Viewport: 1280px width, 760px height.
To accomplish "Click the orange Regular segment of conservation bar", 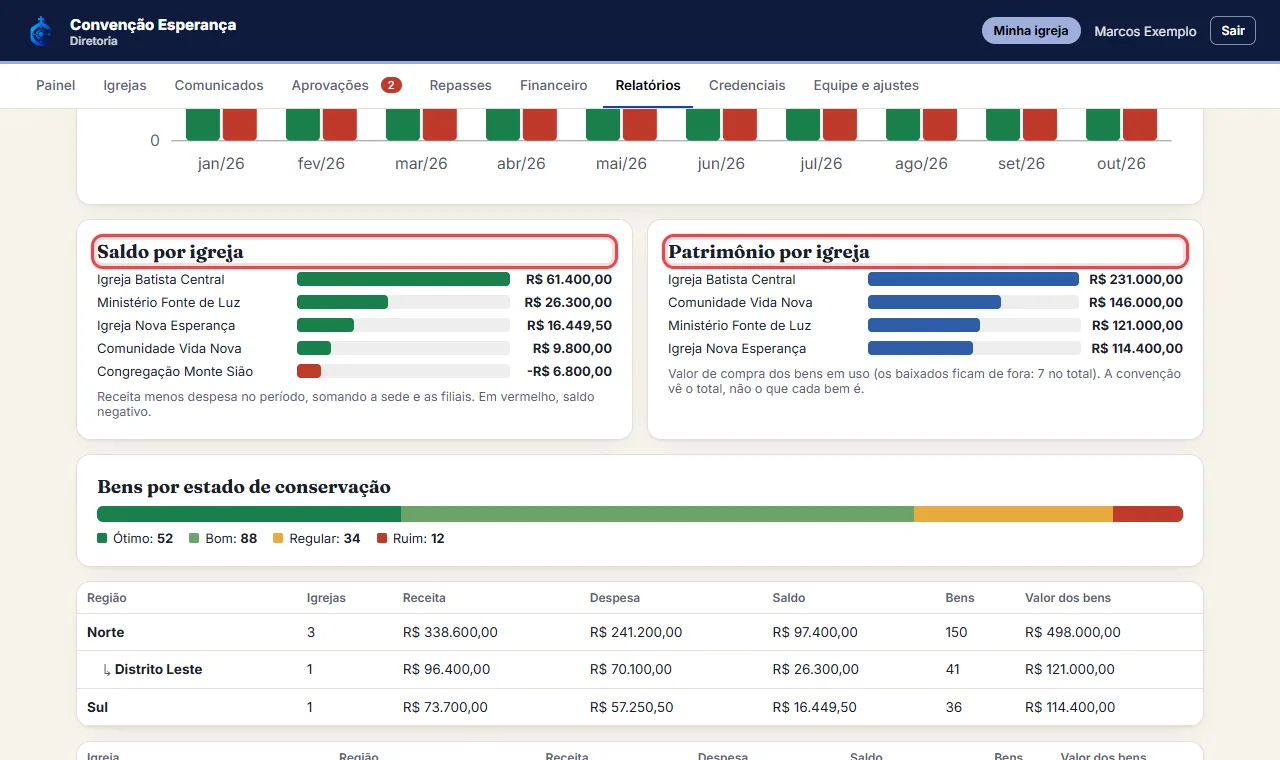I will tap(1013, 514).
